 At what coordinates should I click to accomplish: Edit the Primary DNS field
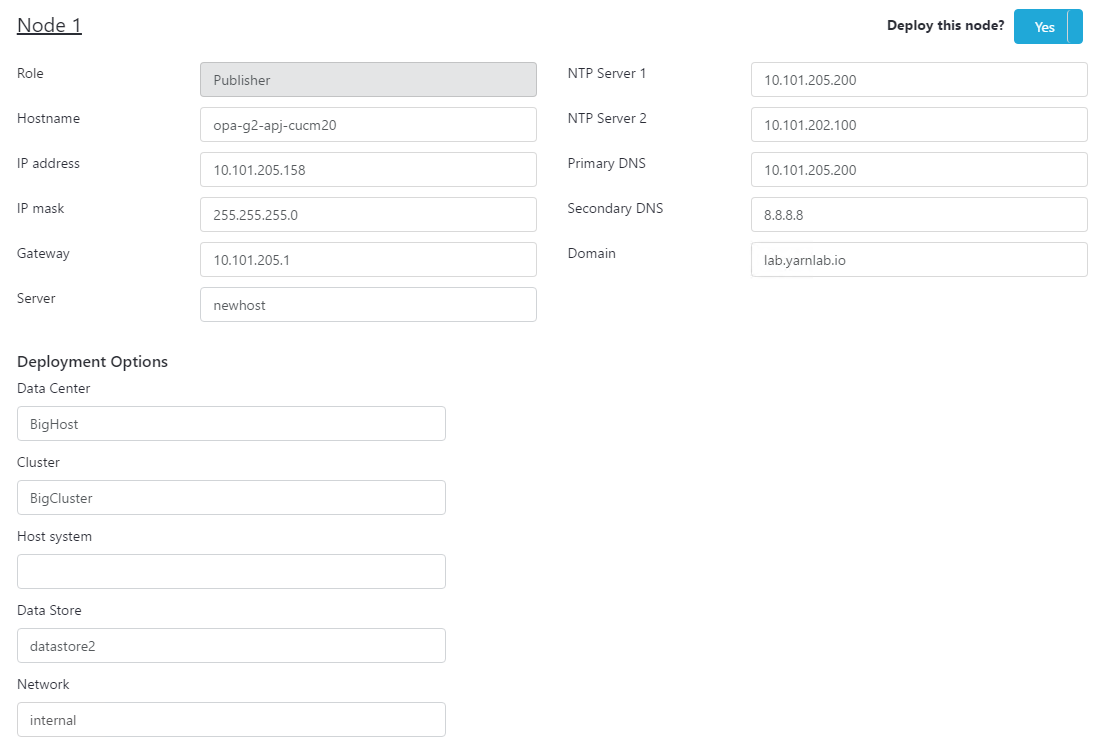pyautogui.click(x=919, y=169)
